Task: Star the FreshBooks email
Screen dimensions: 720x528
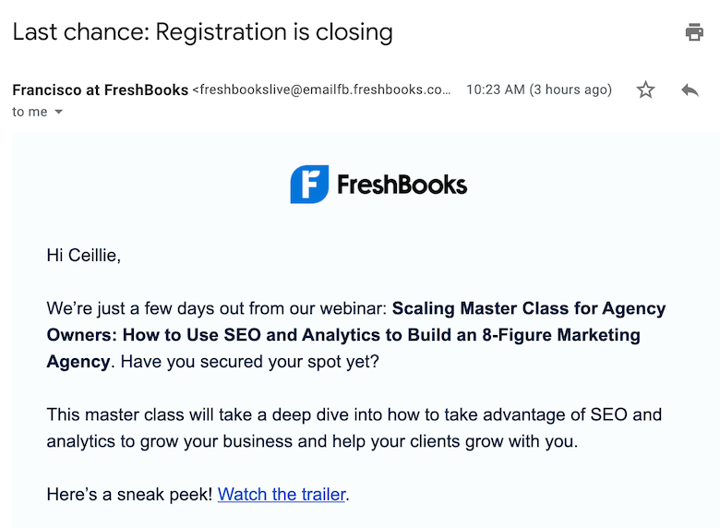Action: click(646, 90)
